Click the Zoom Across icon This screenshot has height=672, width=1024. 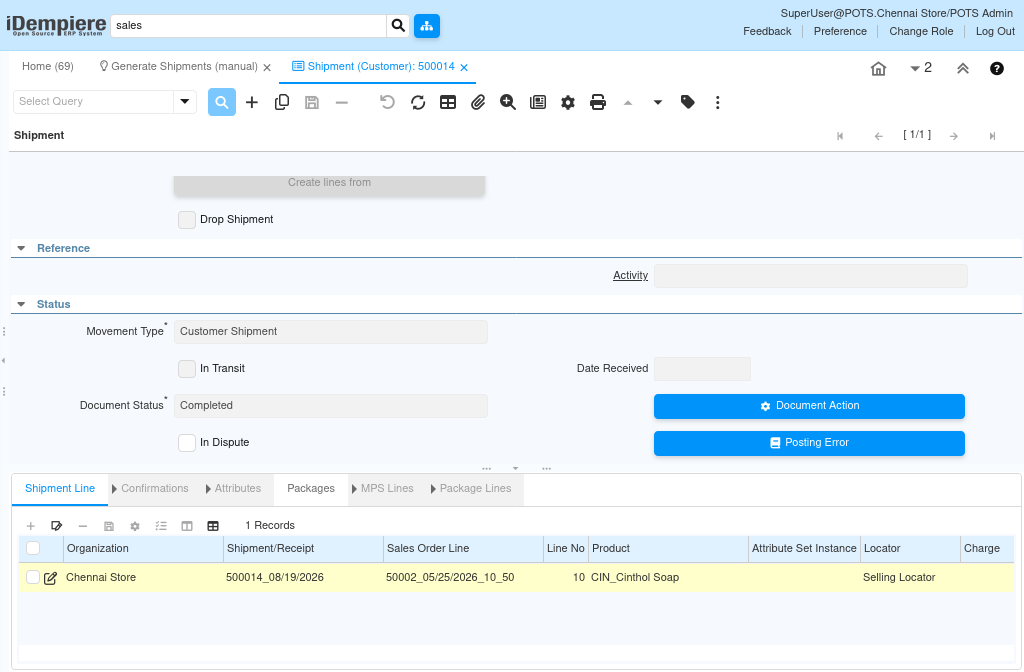(507, 102)
